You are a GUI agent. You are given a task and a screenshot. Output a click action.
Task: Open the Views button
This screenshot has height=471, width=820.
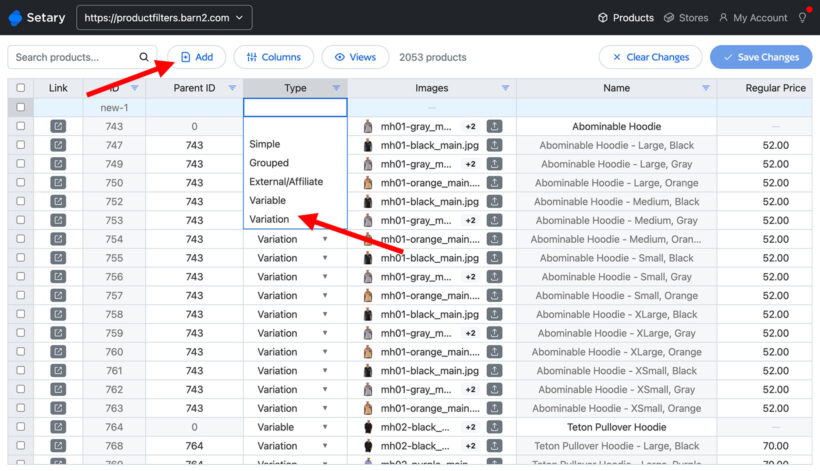[x=355, y=57]
